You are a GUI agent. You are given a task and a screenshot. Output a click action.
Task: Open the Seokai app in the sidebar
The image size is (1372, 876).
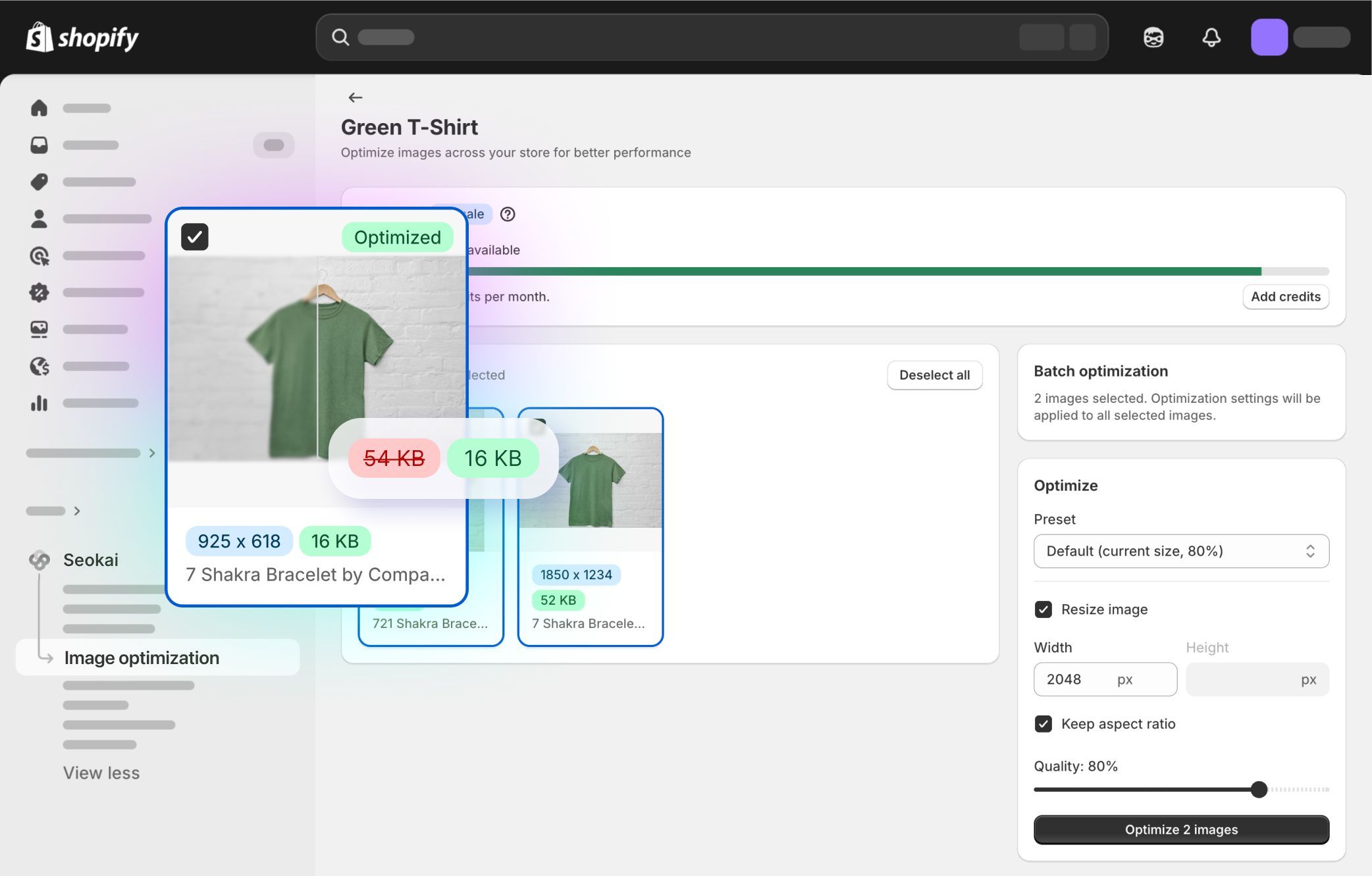pos(90,560)
